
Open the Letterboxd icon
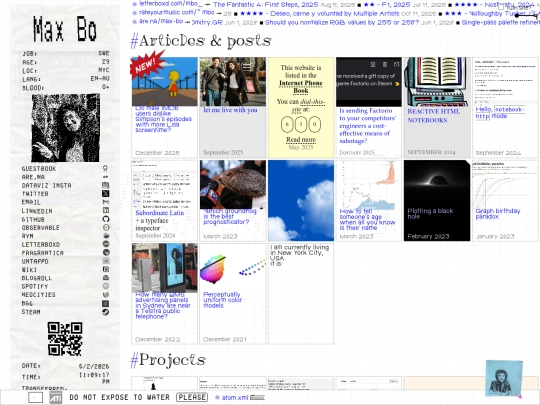pos(105,244)
